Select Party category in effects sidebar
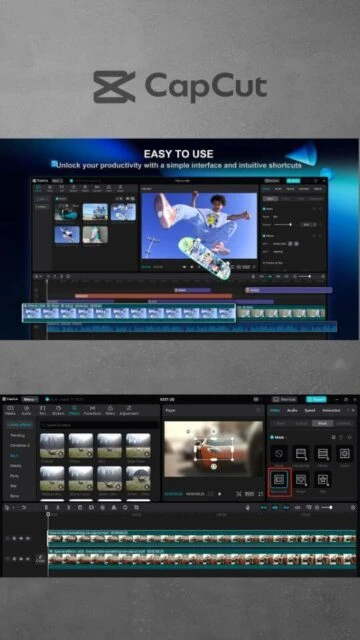This screenshot has width=360, height=640. click(x=14, y=476)
